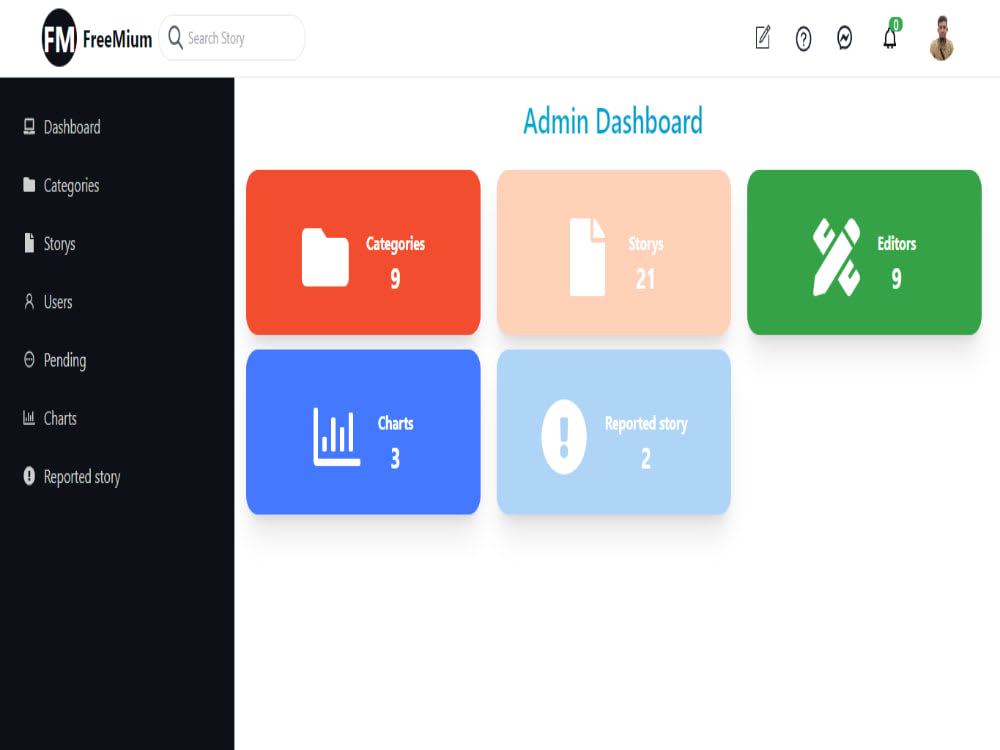Click the green notification count badge
The height and width of the screenshot is (750, 1000).
[x=896, y=24]
